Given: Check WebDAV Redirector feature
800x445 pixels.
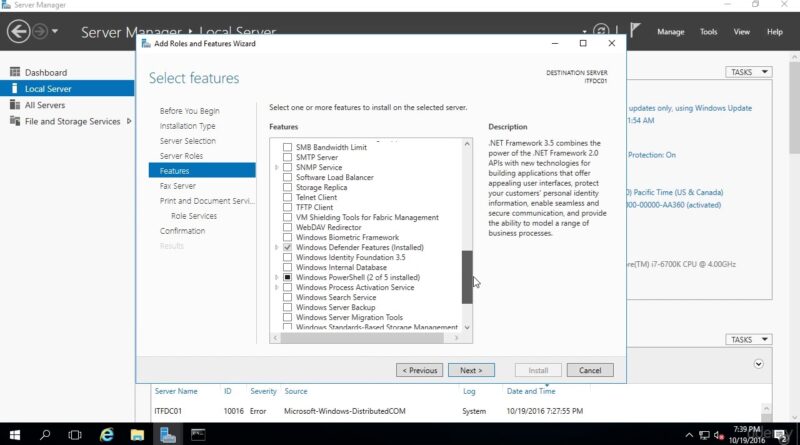Looking at the screenshot, I should pyautogui.click(x=287, y=227).
